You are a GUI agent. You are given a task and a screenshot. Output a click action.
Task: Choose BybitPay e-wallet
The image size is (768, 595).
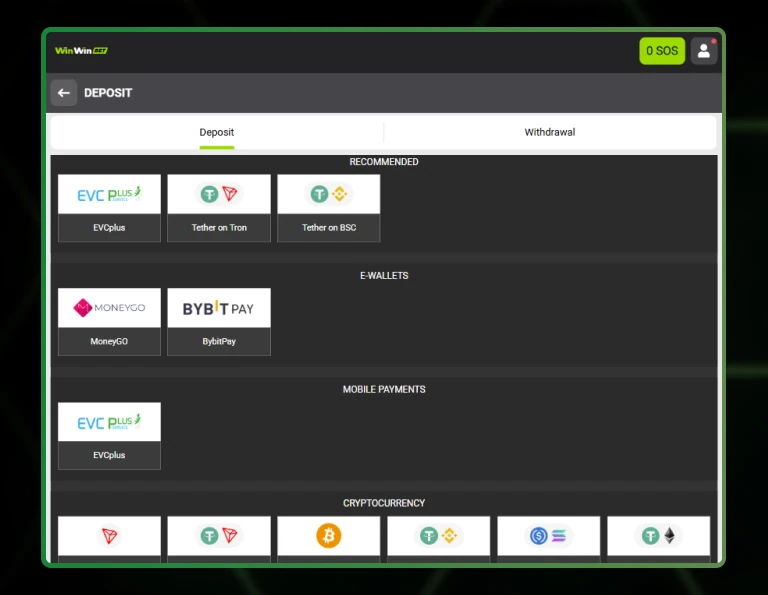219,322
